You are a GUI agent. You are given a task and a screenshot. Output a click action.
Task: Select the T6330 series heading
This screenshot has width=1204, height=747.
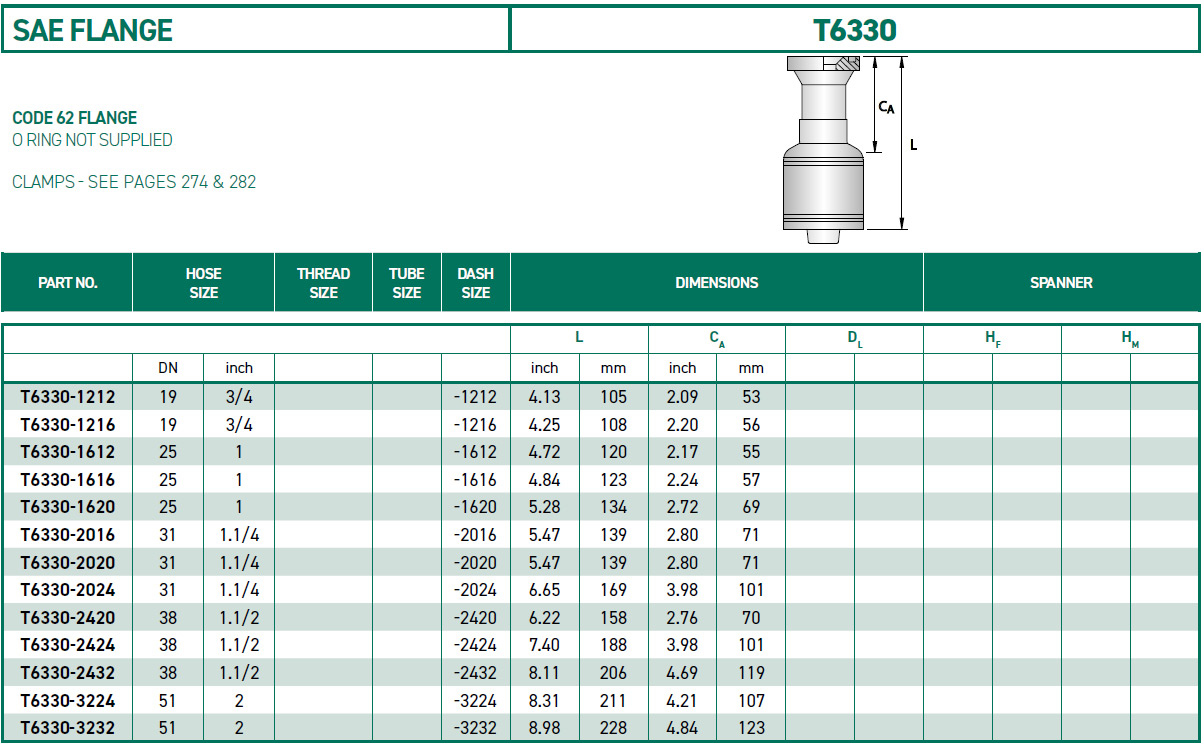(x=855, y=30)
